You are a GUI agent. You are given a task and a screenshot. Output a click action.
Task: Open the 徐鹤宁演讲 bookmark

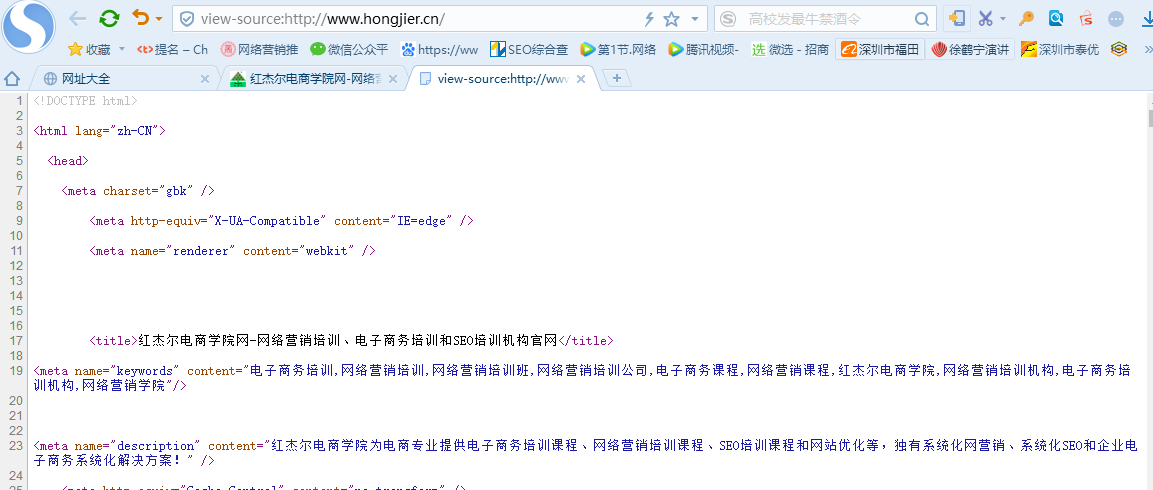pos(970,49)
